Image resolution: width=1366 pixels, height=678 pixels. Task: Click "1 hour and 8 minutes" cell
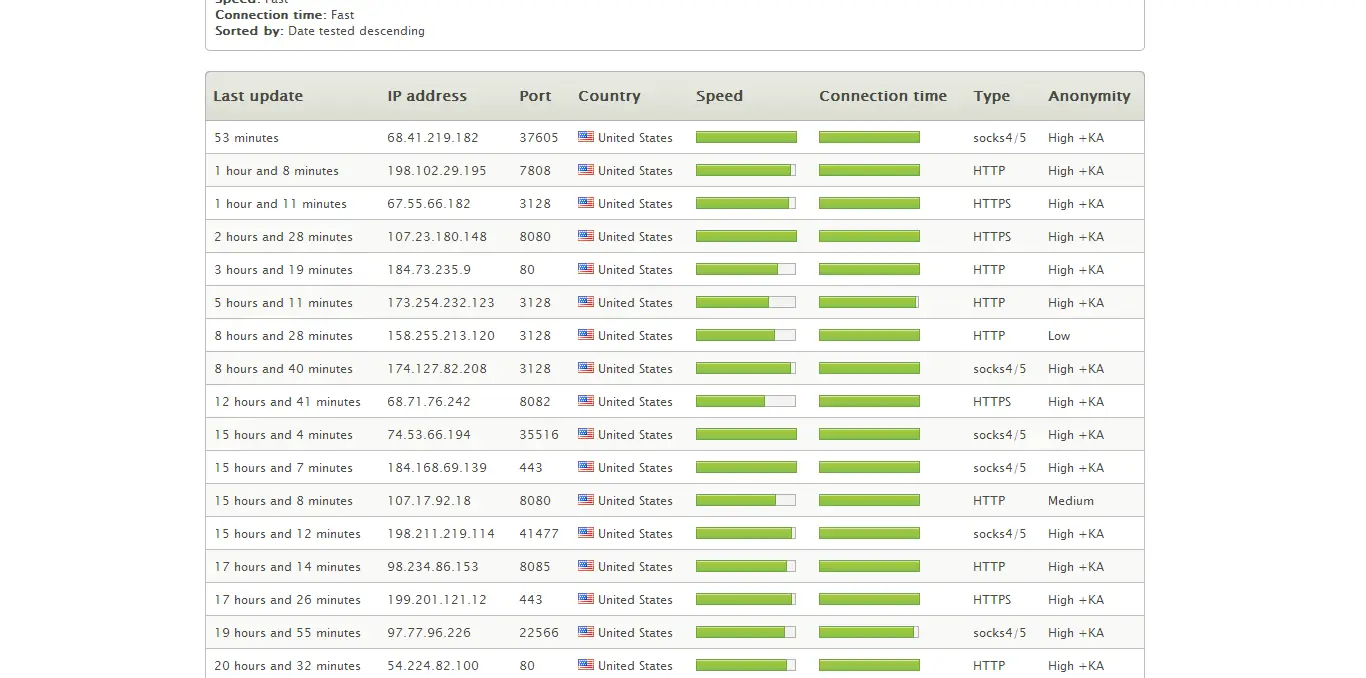276,171
